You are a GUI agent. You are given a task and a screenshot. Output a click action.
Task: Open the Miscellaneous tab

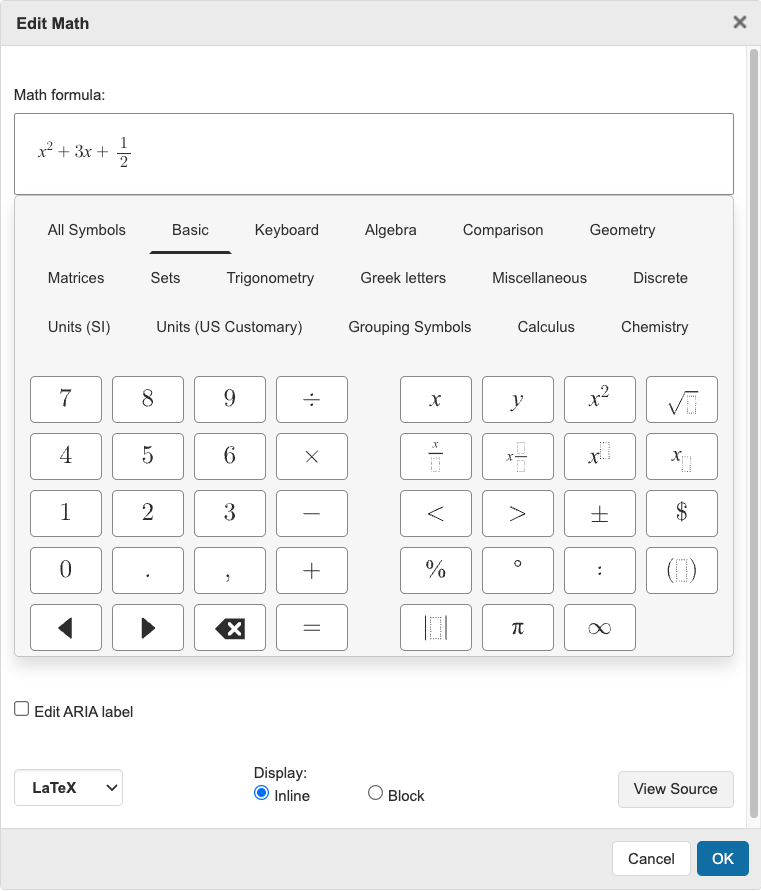coord(539,278)
